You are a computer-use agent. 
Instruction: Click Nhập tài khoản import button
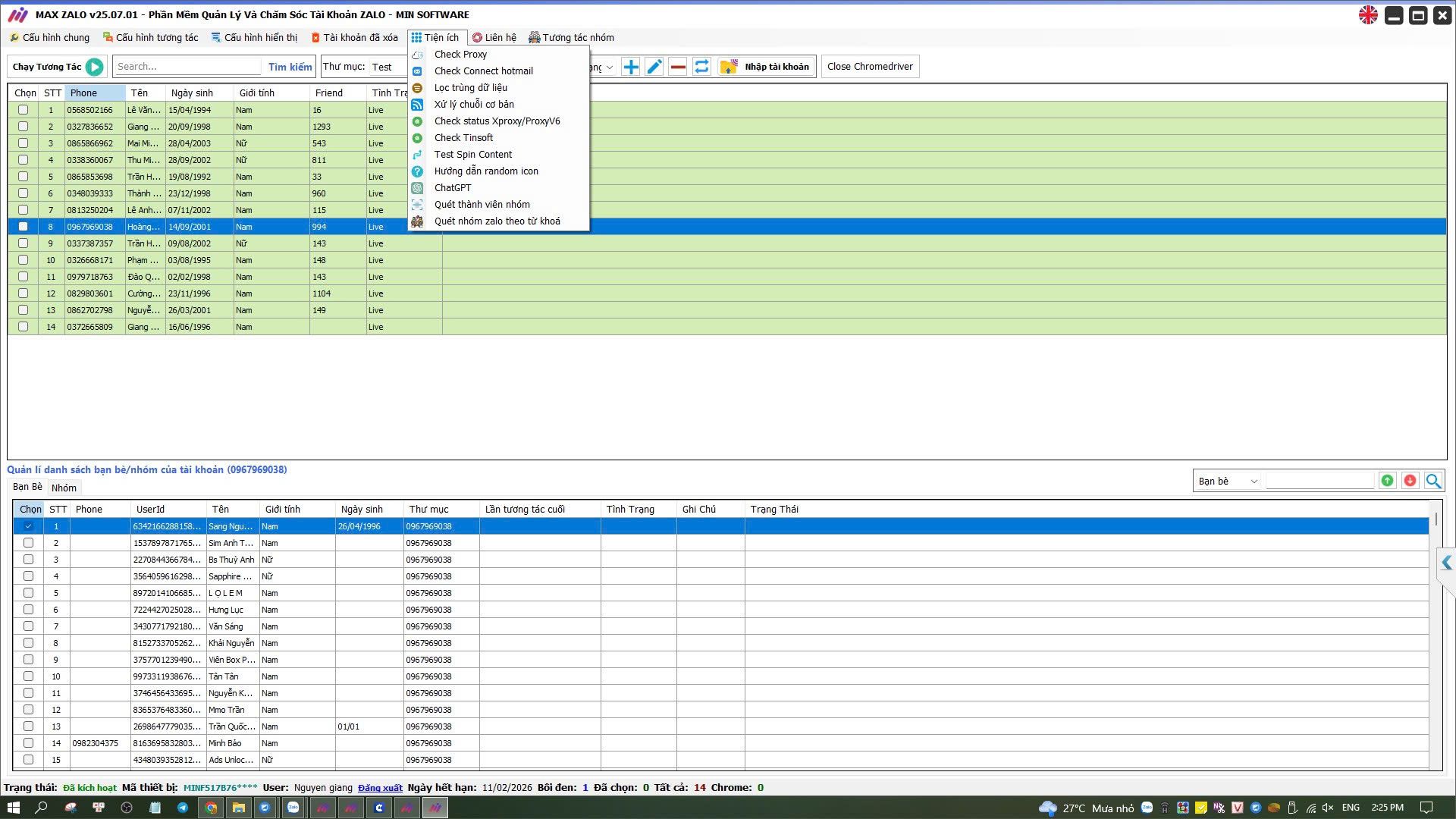[766, 67]
